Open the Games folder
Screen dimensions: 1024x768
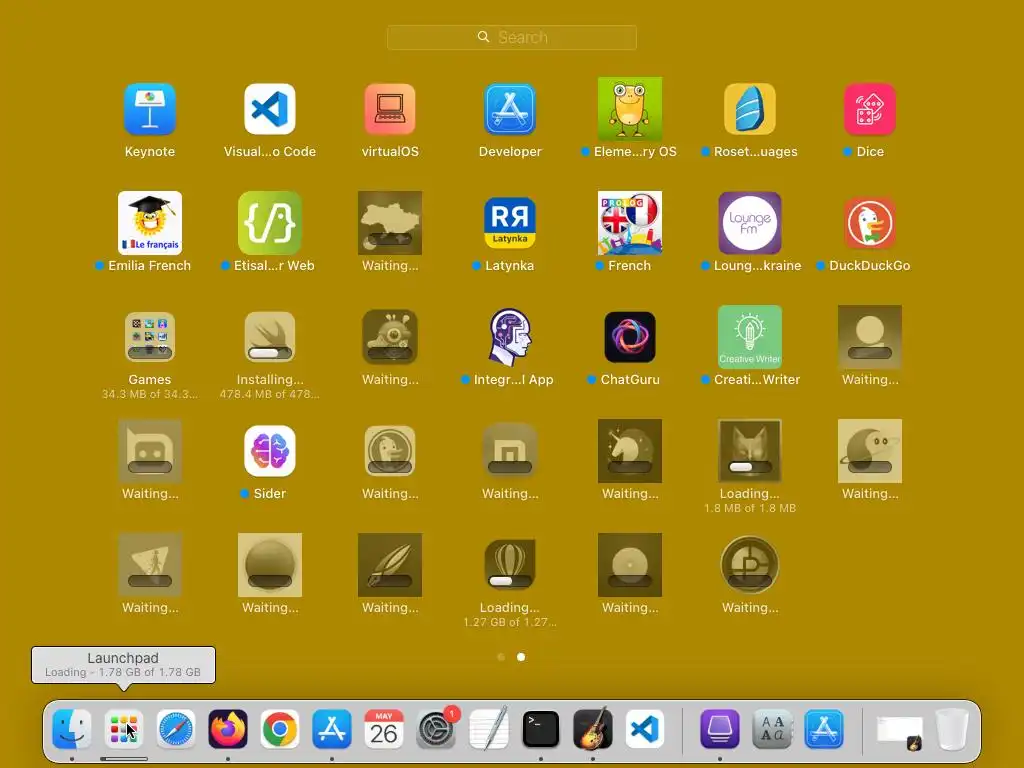coord(150,336)
